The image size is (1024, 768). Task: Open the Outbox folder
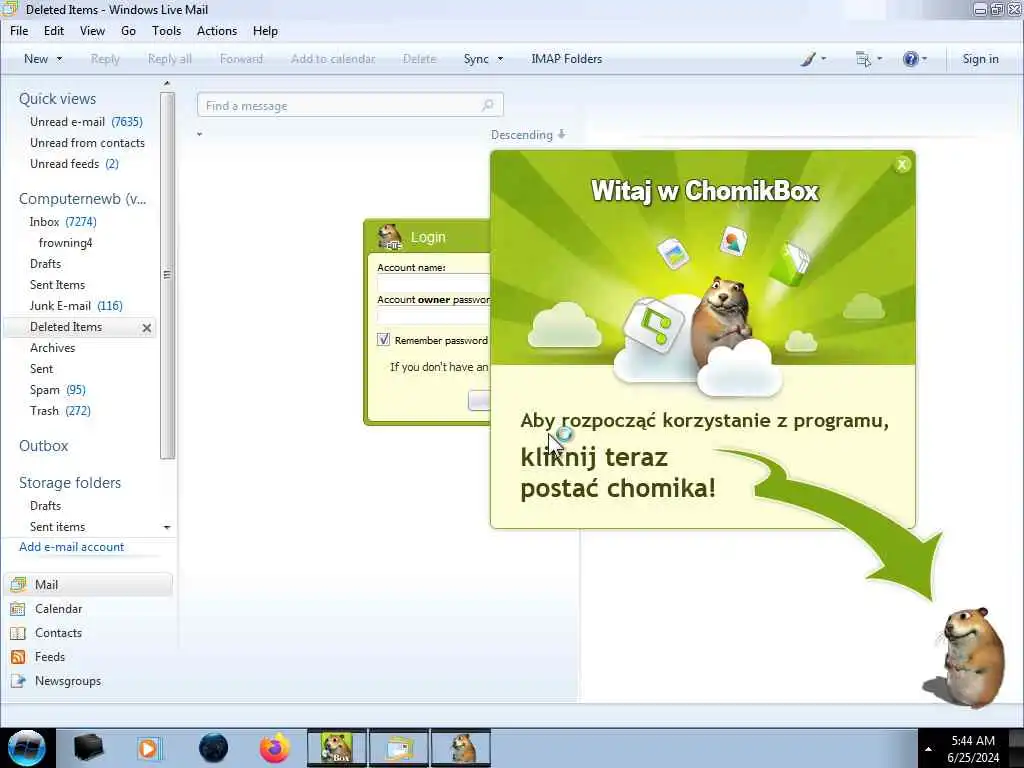point(43,446)
